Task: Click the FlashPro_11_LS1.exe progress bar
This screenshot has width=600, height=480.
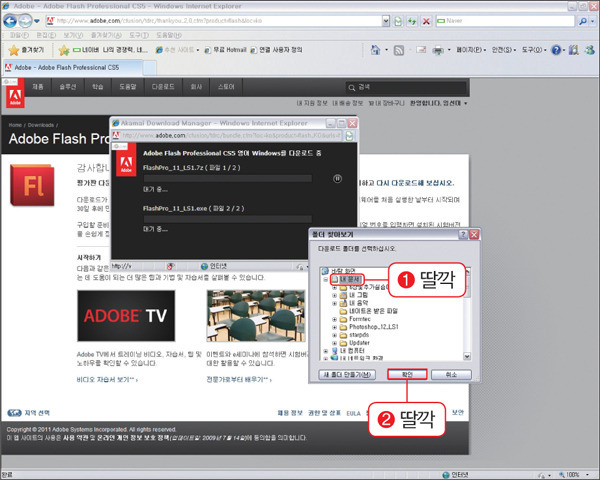Action: 228,219
